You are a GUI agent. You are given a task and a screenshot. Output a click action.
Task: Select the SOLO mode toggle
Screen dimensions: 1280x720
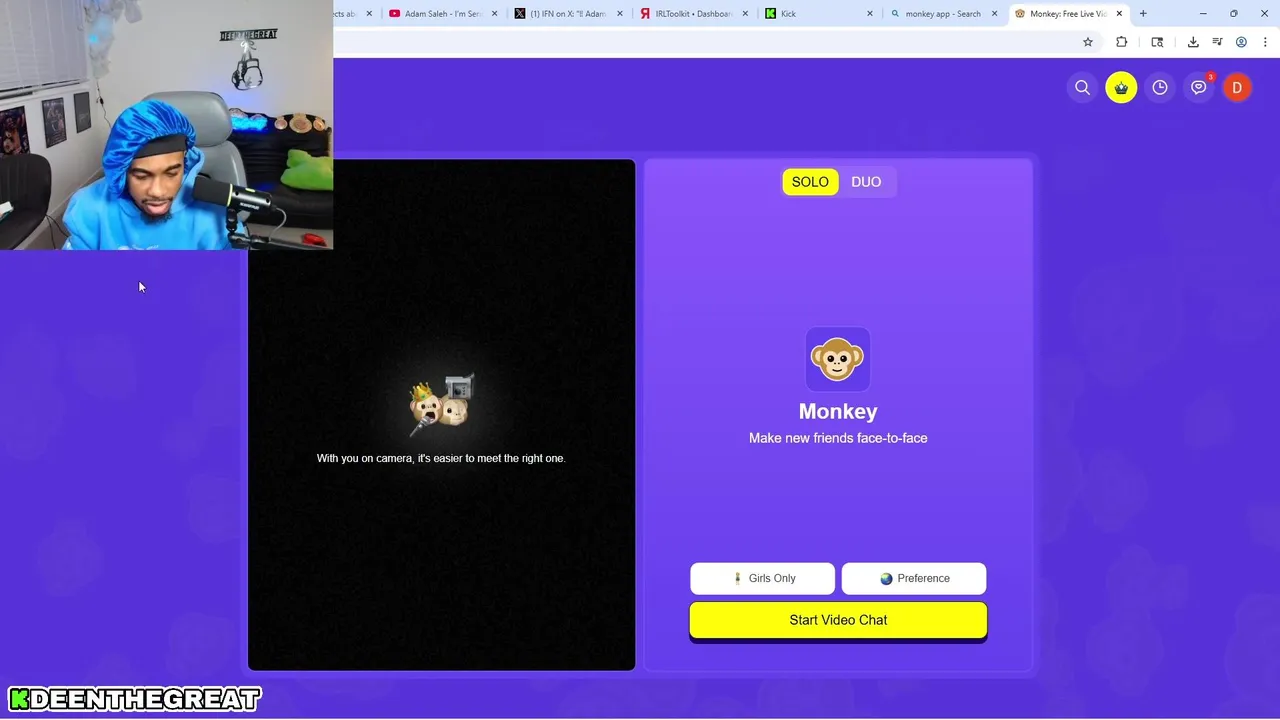pyautogui.click(x=810, y=182)
